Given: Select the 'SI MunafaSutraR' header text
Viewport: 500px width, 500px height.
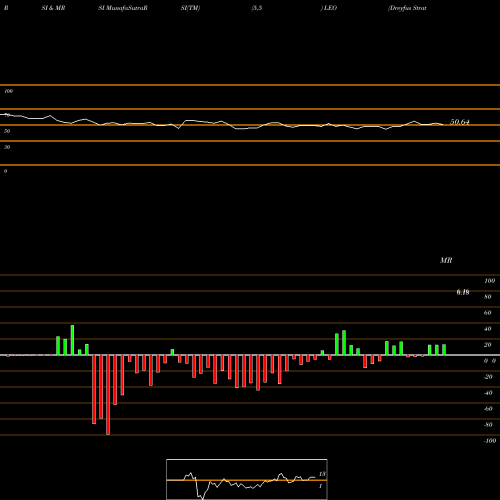Looking at the screenshot, I should tap(123, 8).
